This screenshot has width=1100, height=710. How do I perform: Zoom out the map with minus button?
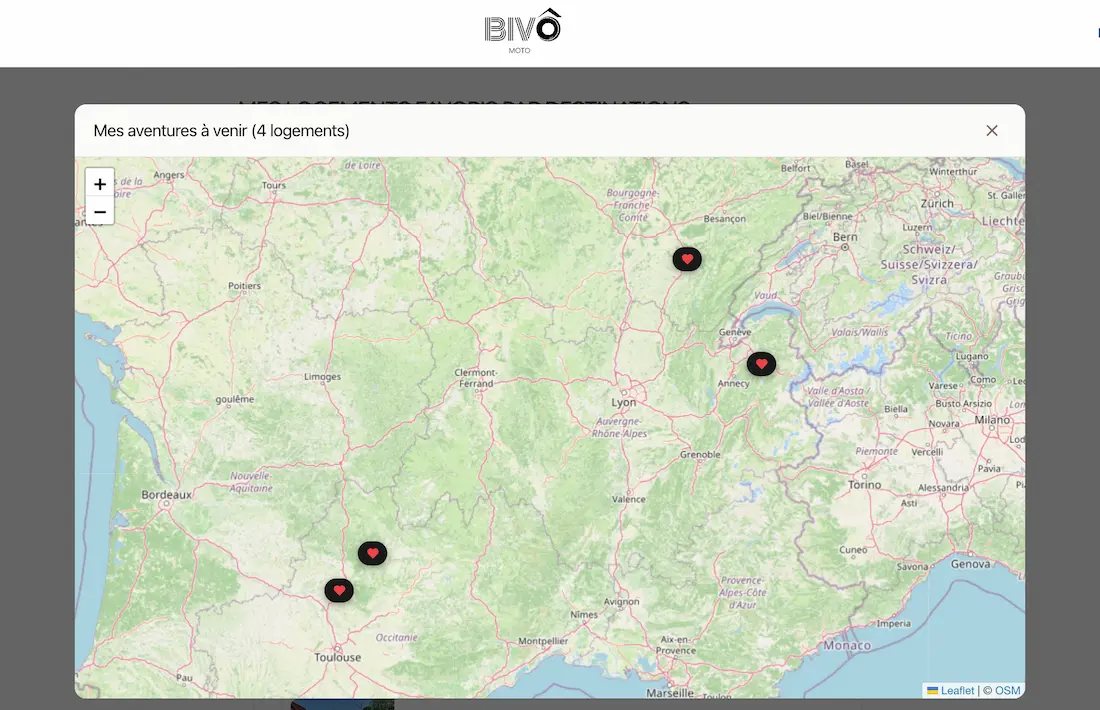coord(100,211)
